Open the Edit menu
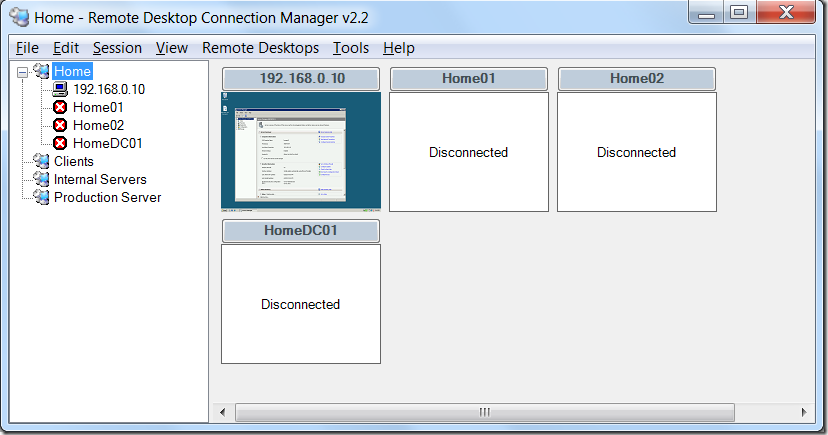Screen dimensions: 828x435 (66, 48)
